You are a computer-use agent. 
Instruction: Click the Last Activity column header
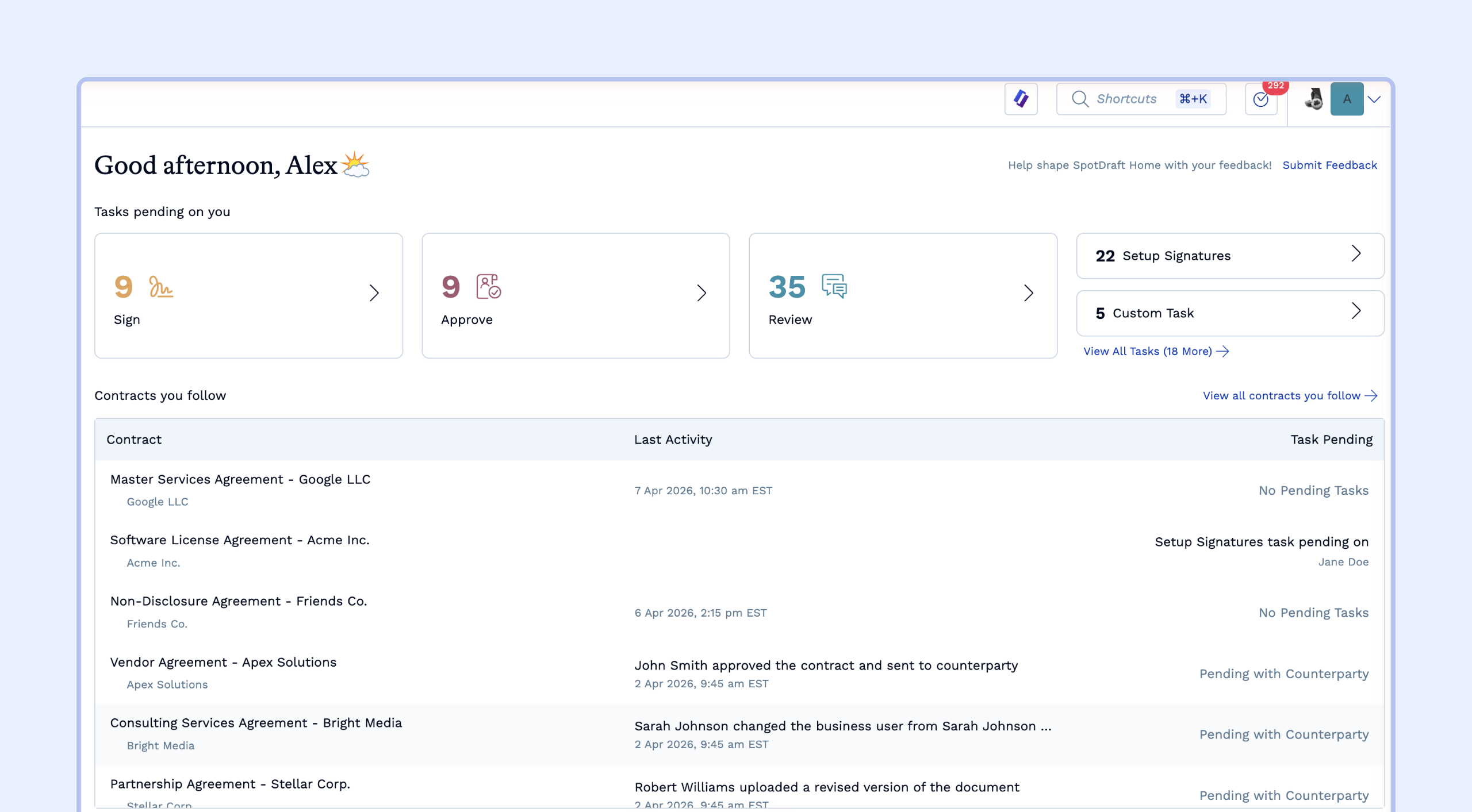(x=673, y=440)
